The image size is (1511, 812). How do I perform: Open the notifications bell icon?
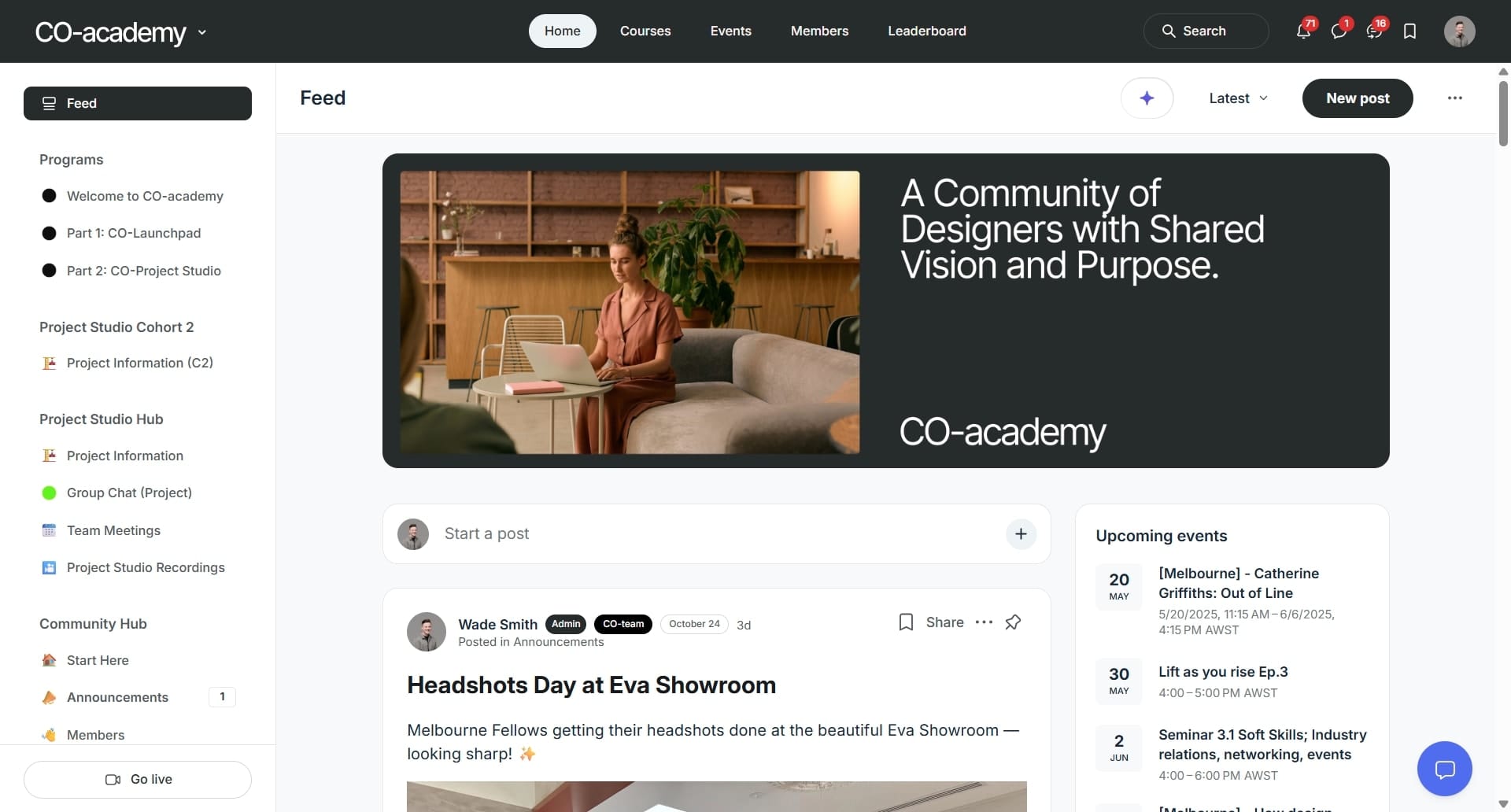pyautogui.click(x=1303, y=31)
